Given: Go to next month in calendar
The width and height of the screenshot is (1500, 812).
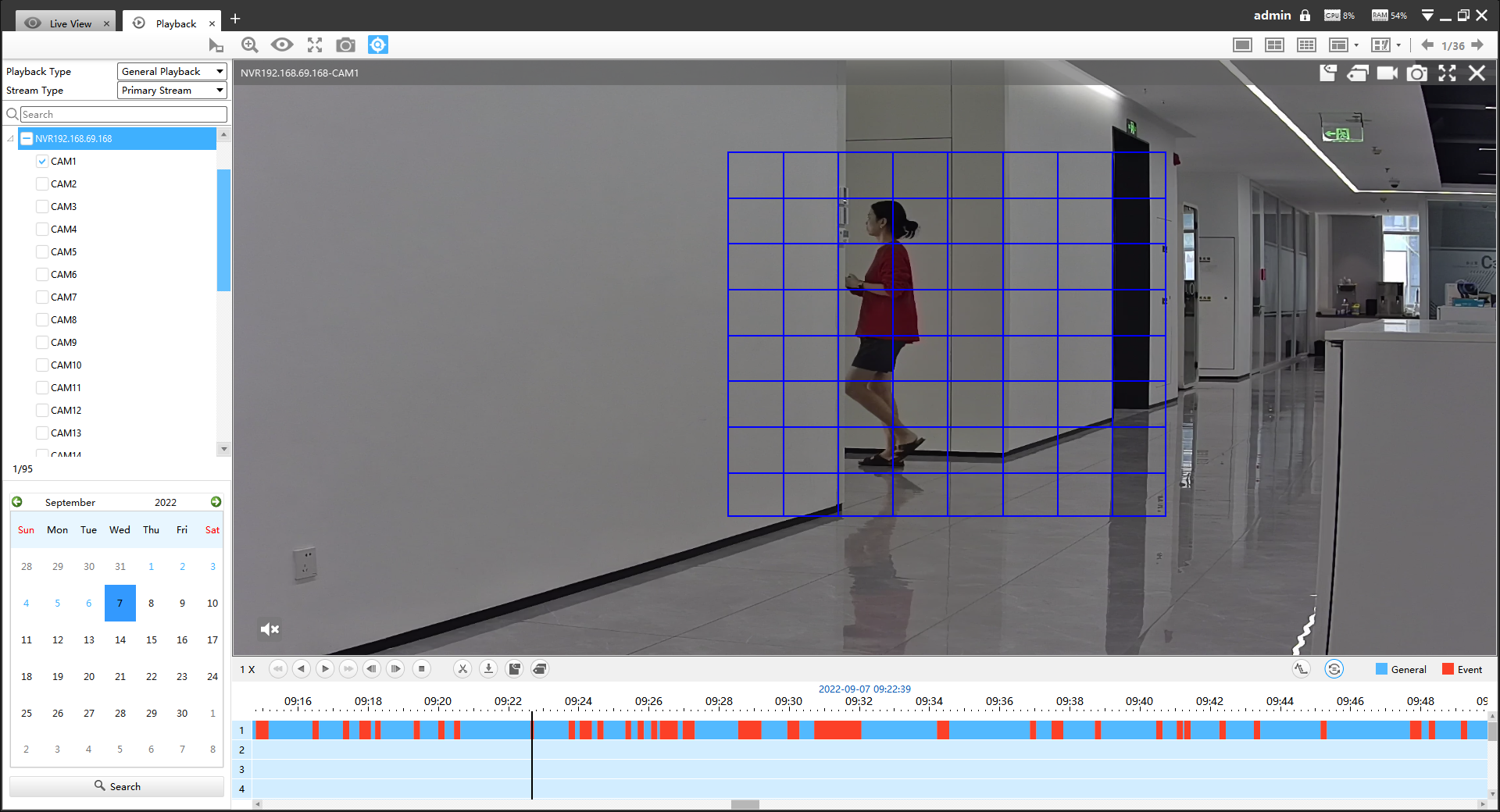Looking at the screenshot, I should 216,502.
